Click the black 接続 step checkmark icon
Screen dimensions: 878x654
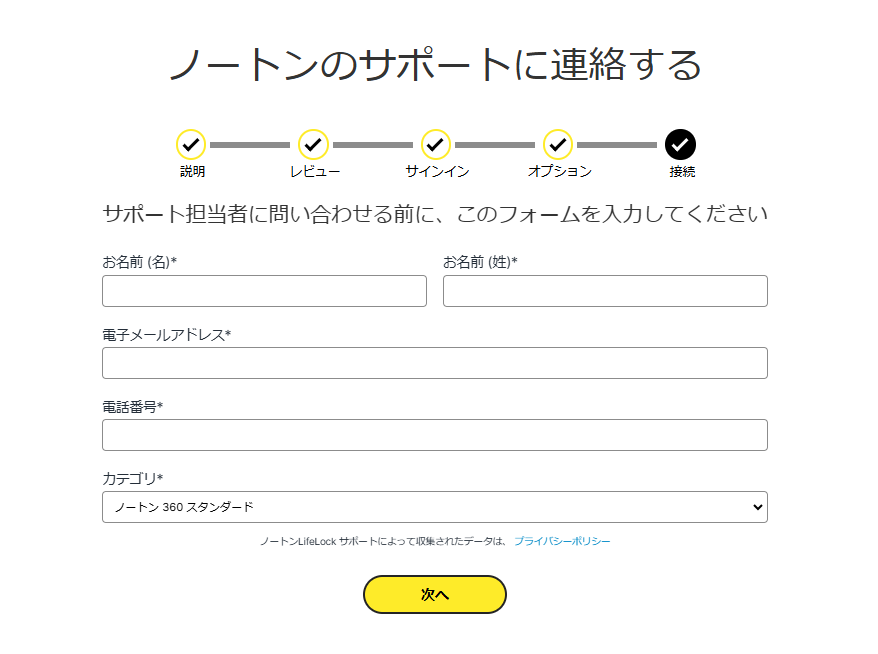[680, 144]
